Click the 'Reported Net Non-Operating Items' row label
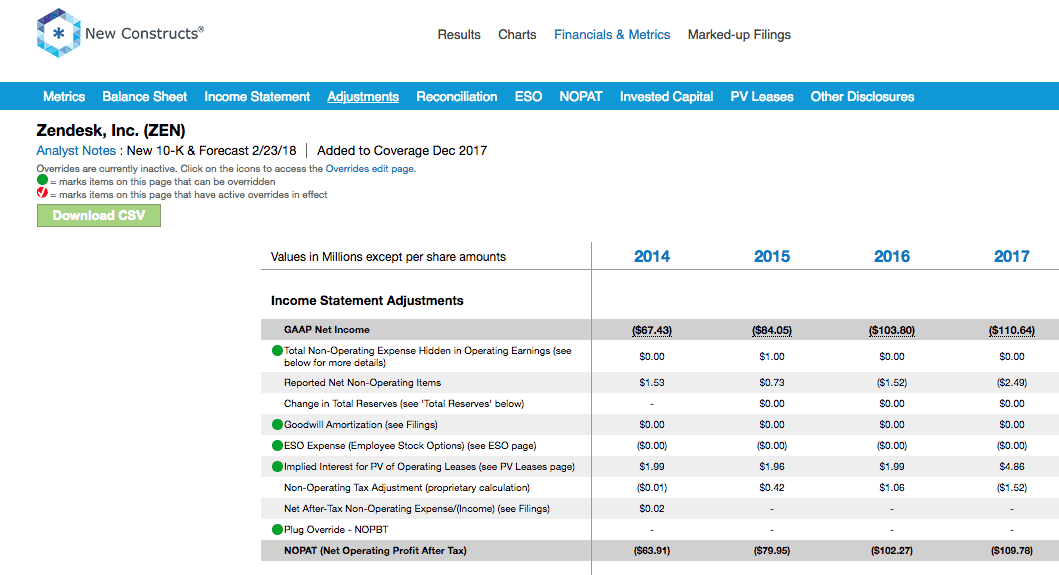The width and height of the screenshot is (1059, 575). (x=363, y=382)
